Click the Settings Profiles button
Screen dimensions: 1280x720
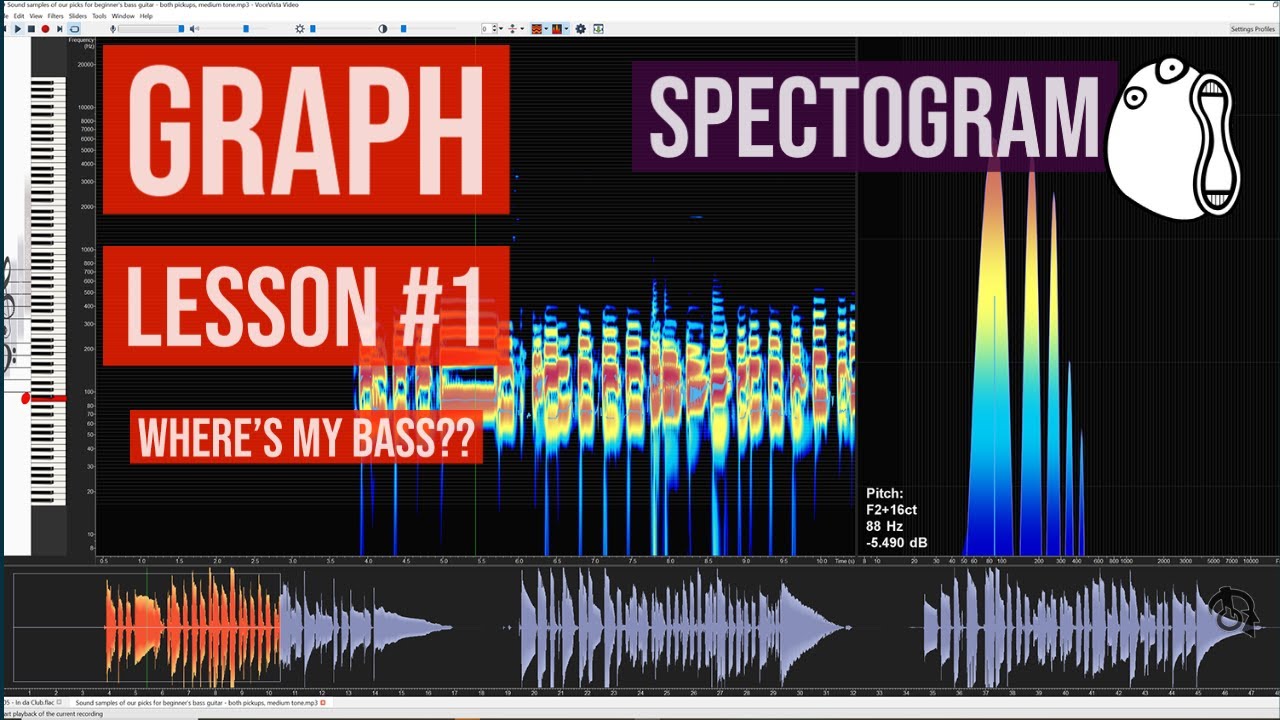point(1252,29)
